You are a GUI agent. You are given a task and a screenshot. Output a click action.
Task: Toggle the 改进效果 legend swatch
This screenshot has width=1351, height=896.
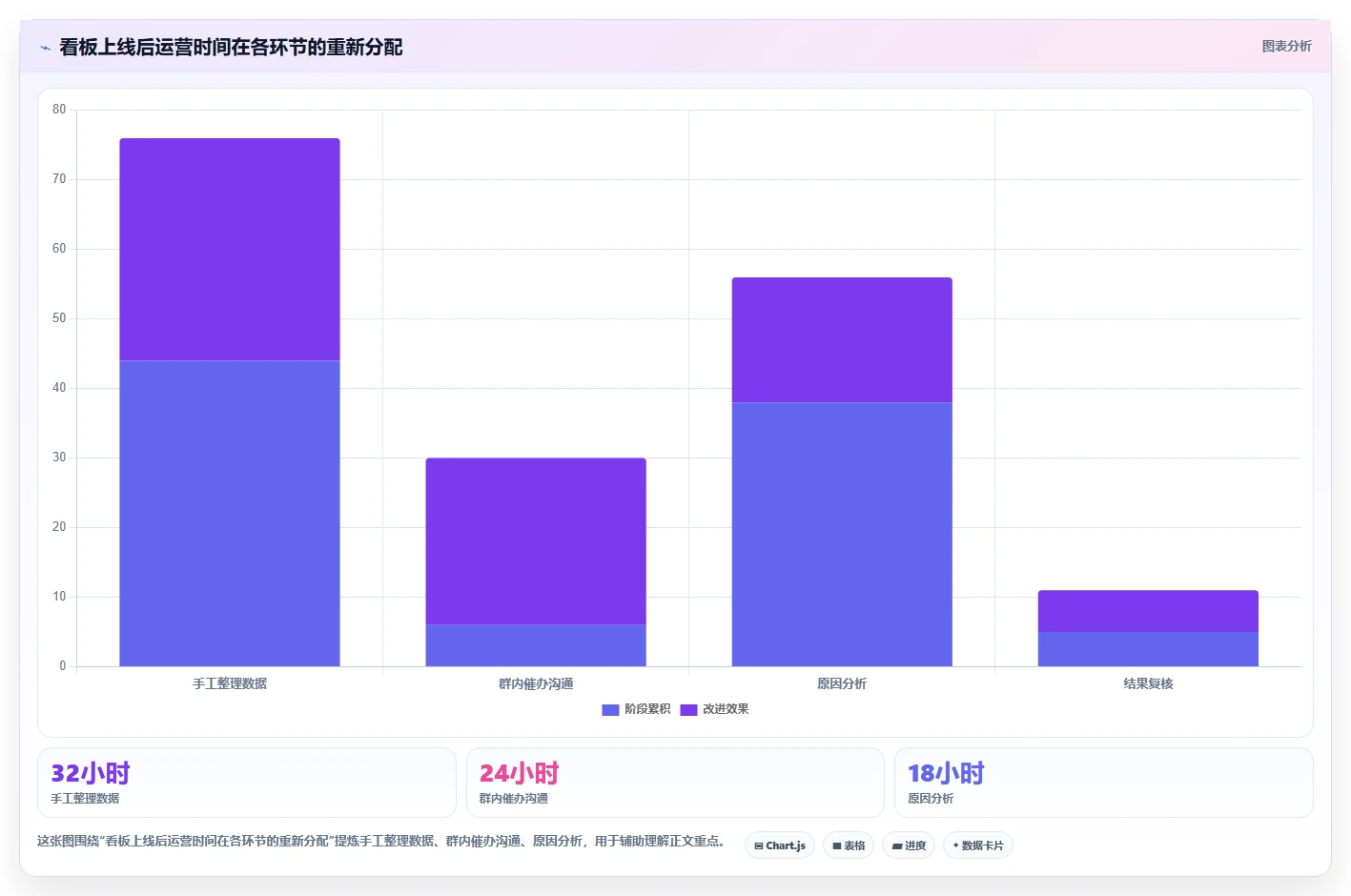(x=688, y=709)
